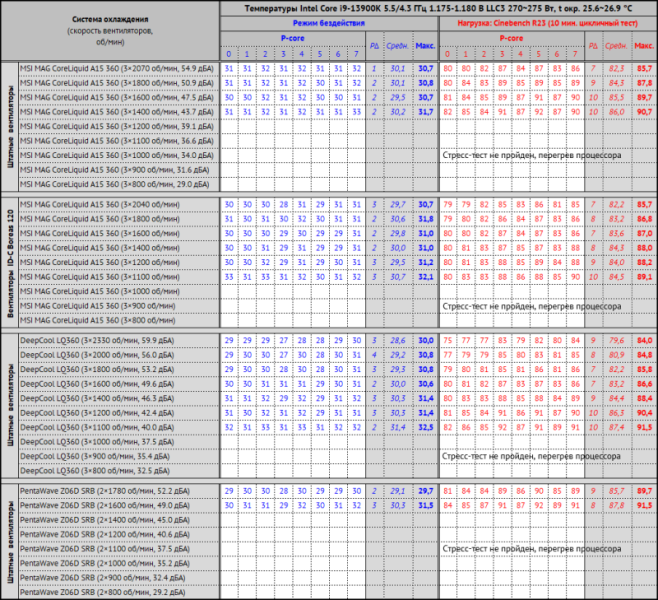Select the P-core header under Cinebench load

click(512, 38)
